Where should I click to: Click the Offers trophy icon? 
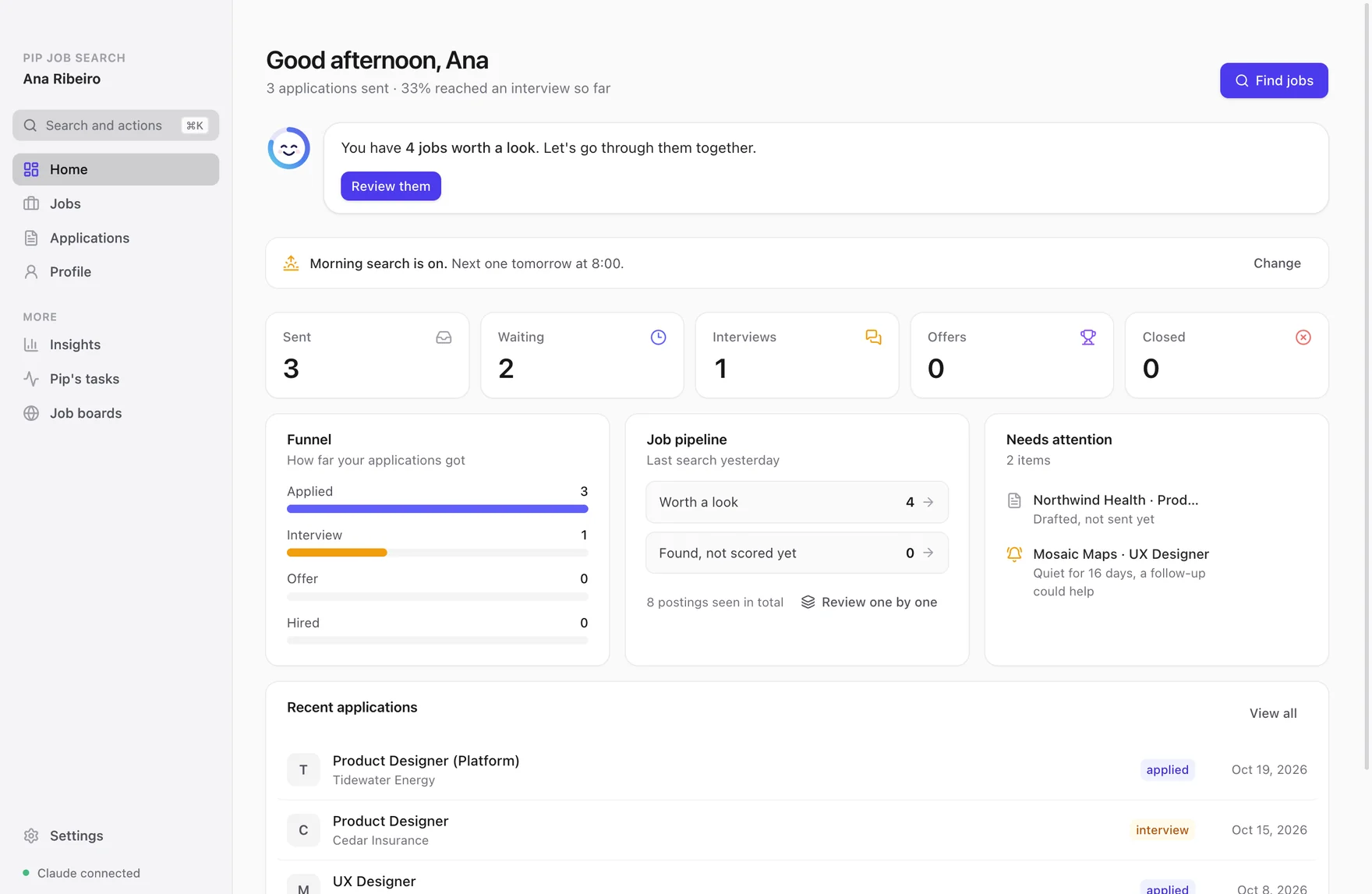1088,337
